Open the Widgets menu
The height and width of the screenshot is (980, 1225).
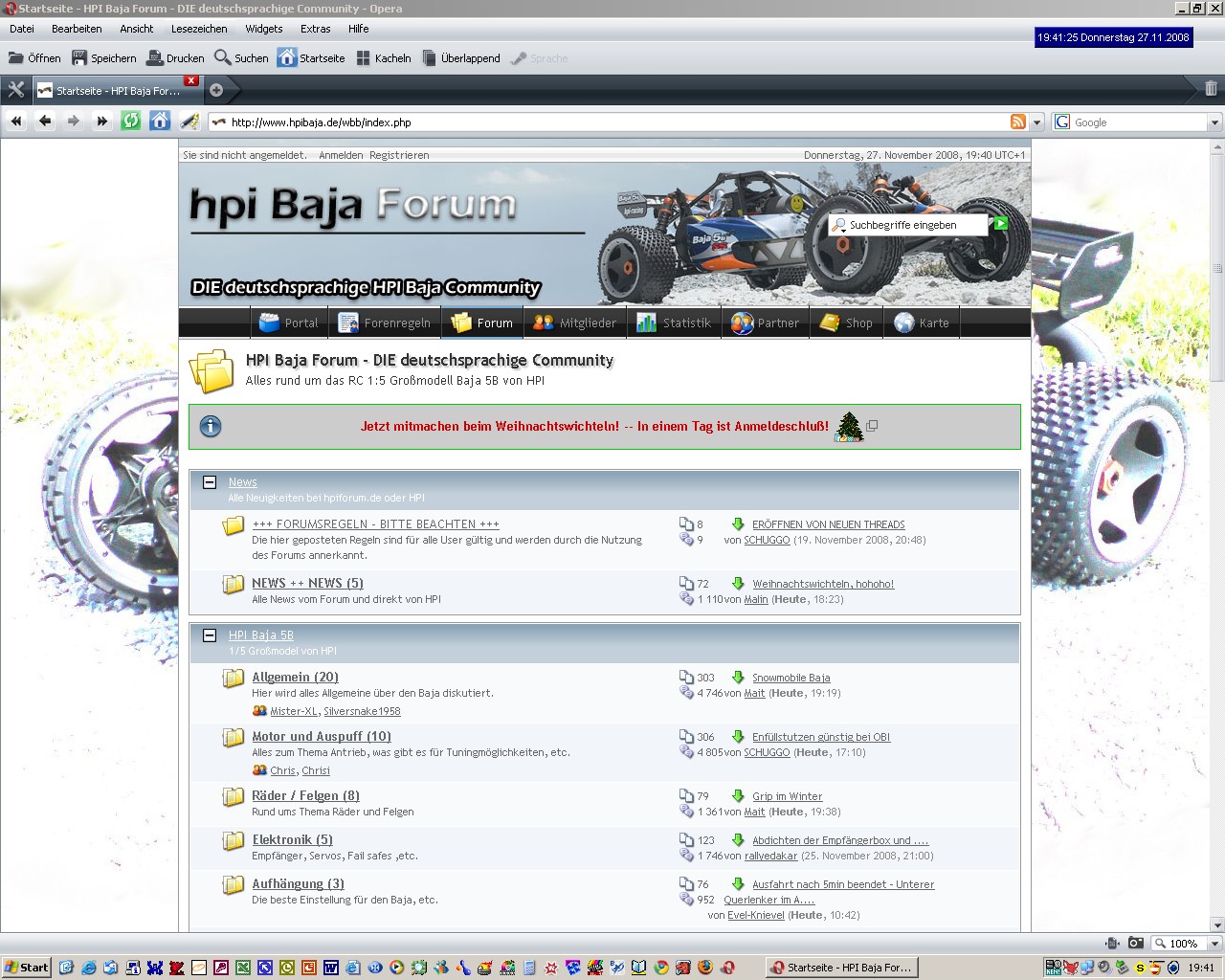[x=264, y=29]
